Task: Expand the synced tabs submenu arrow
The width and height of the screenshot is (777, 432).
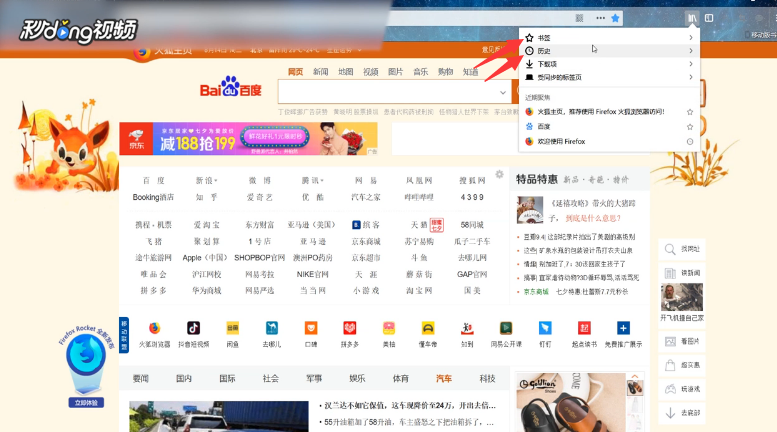Action: [691, 77]
